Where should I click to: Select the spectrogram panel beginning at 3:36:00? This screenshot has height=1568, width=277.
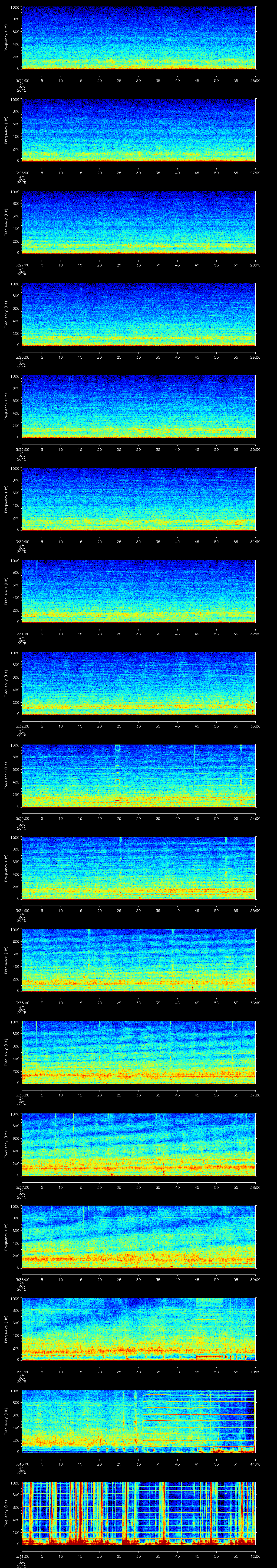pyautogui.click(x=138, y=1052)
